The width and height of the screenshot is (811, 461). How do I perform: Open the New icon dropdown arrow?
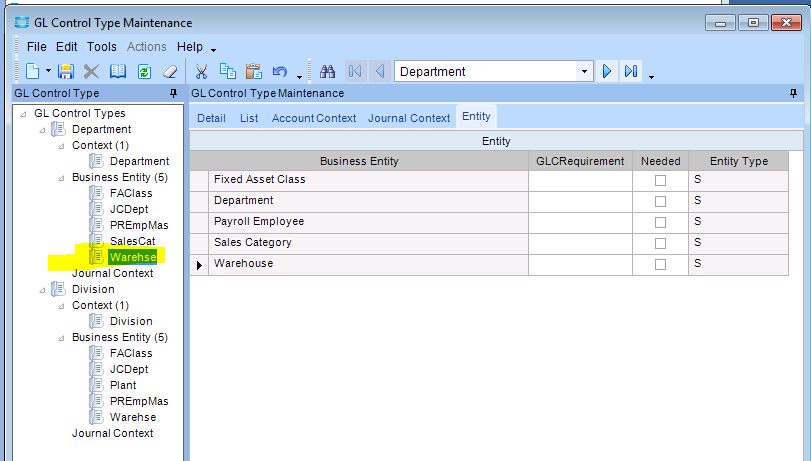click(48, 71)
